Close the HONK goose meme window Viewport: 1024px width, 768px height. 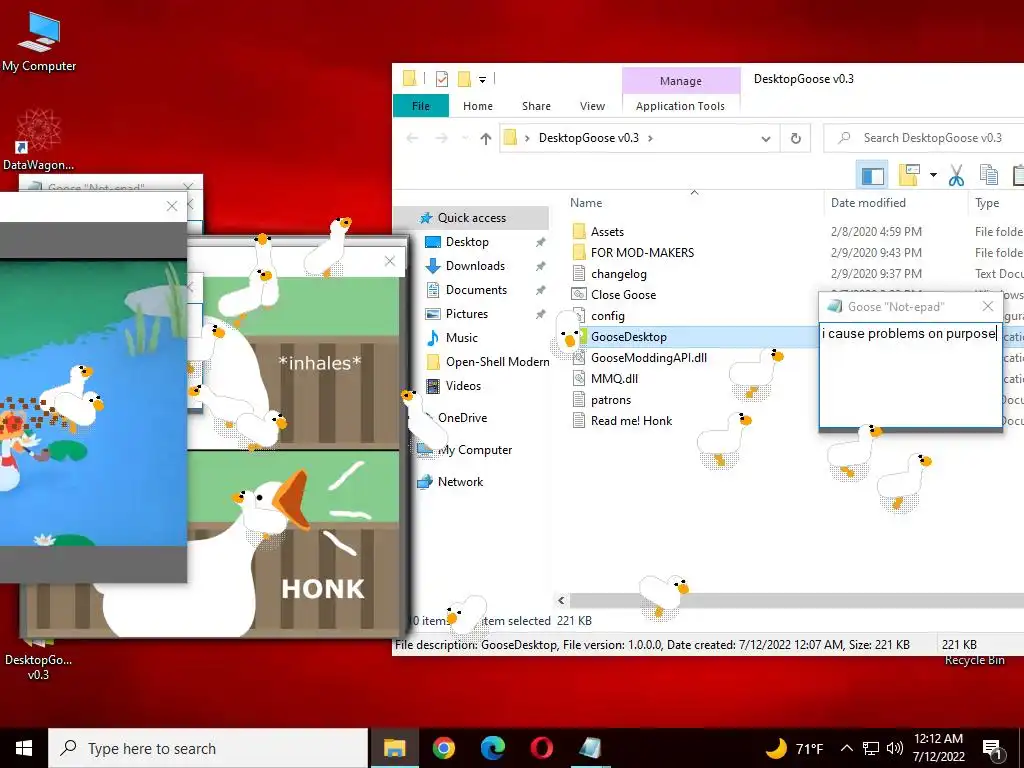pos(390,261)
